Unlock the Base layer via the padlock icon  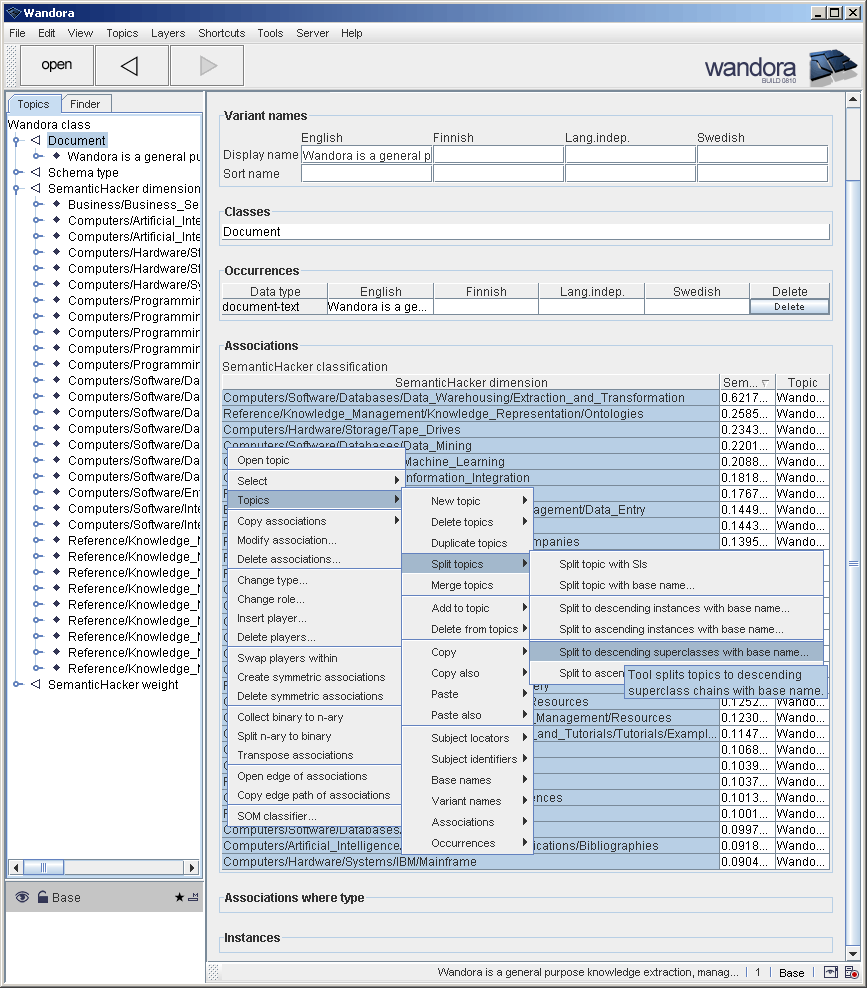[41, 897]
